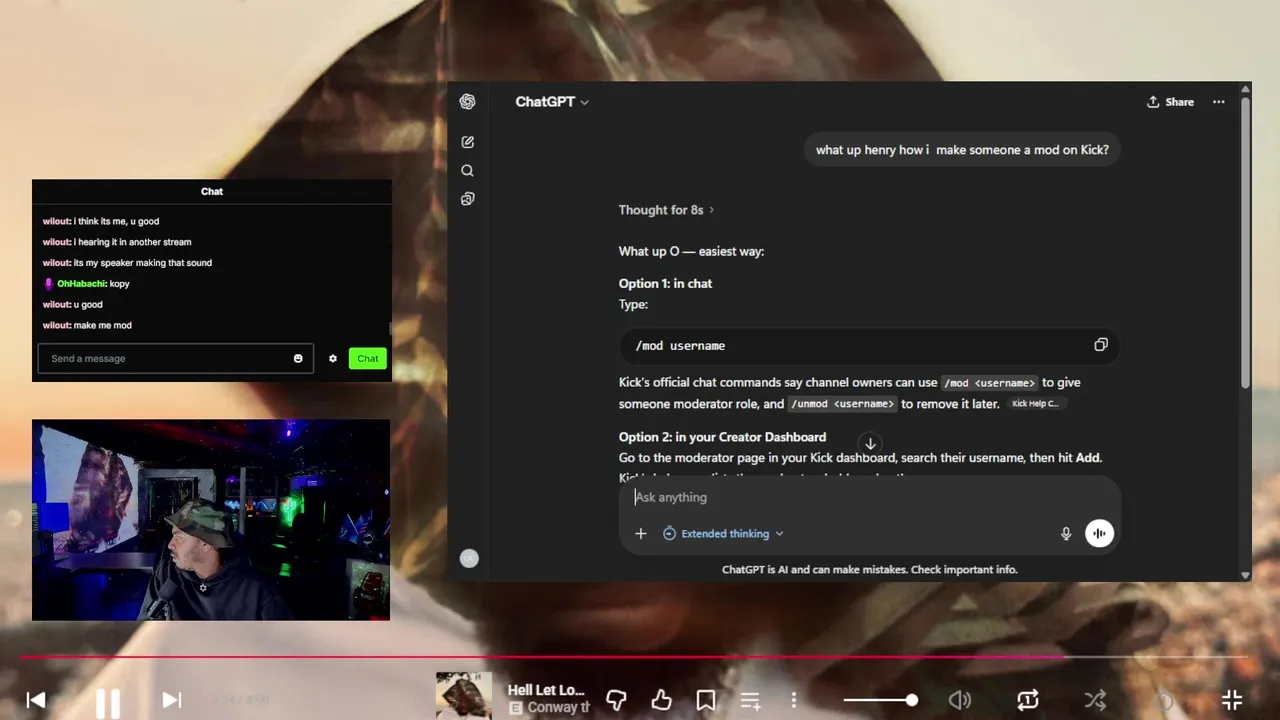Click wilout's 'make me mod' message

(x=87, y=325)
